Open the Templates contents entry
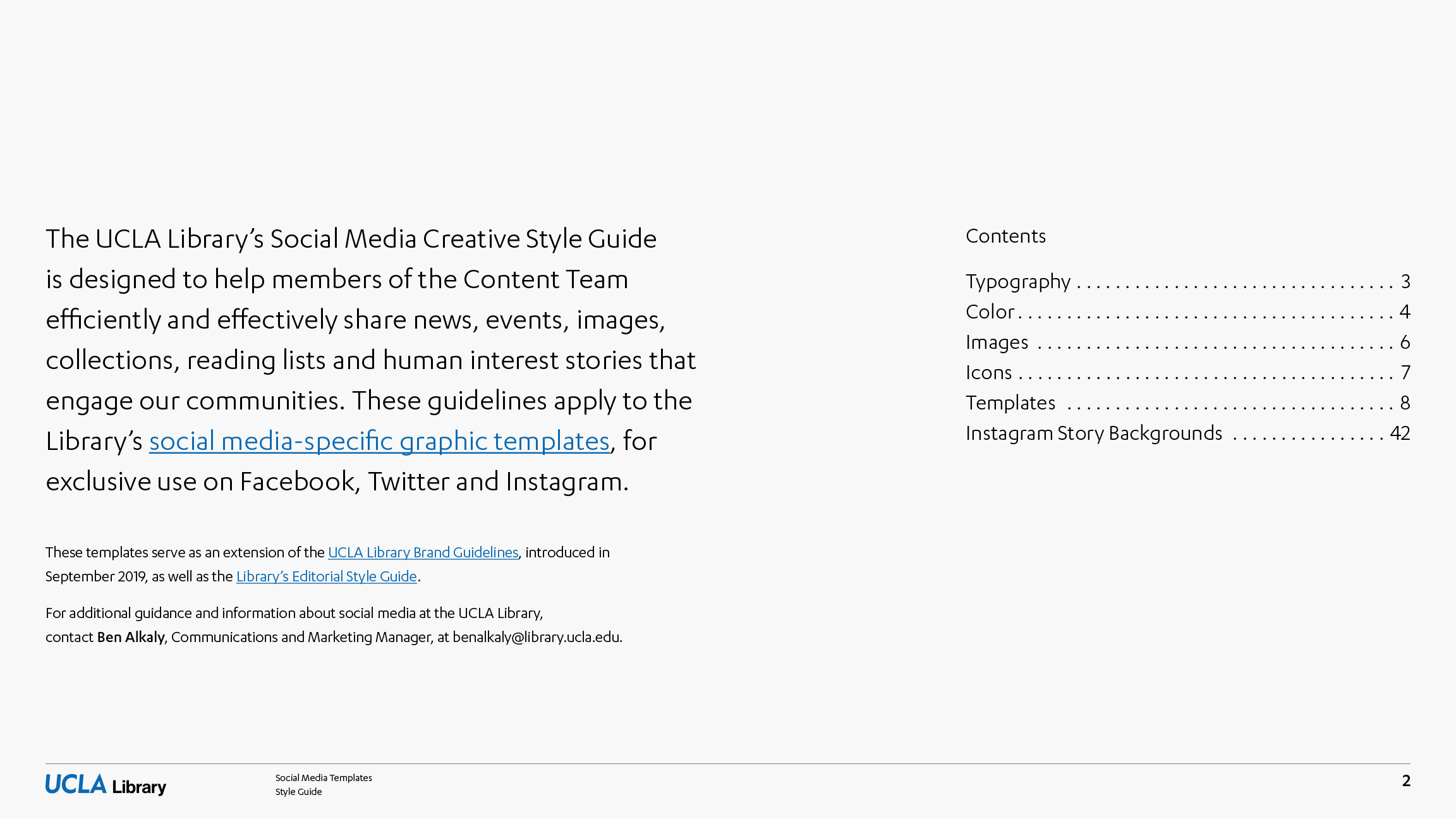This screenshot has height=819, width=1456. (1010, 403)
